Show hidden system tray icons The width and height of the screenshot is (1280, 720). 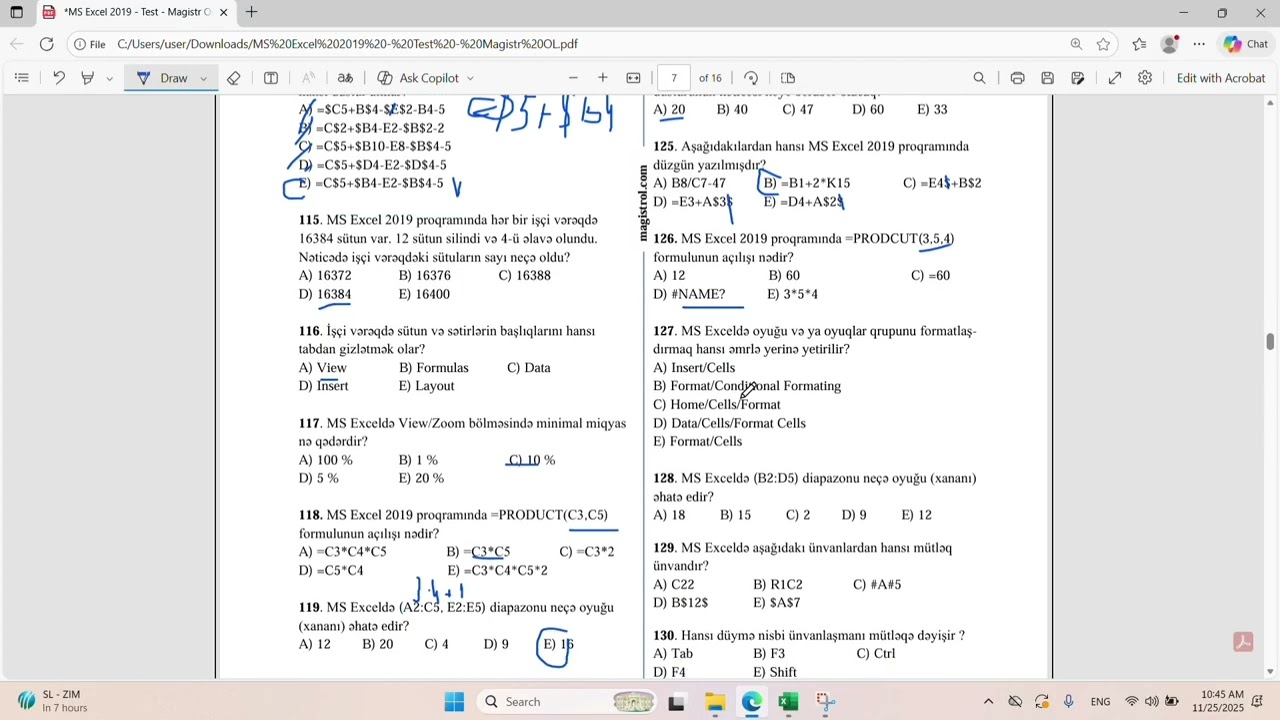pos(988,702)
